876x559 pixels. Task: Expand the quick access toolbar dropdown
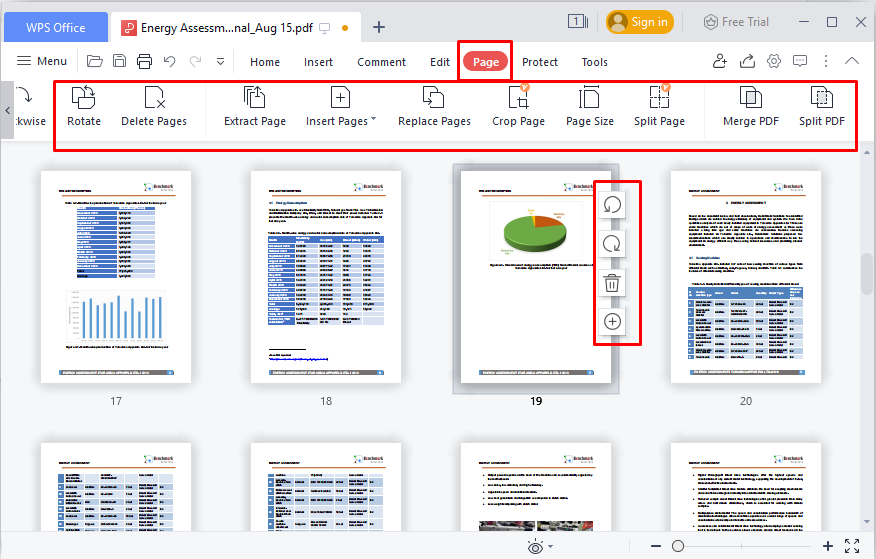(221, 61)
